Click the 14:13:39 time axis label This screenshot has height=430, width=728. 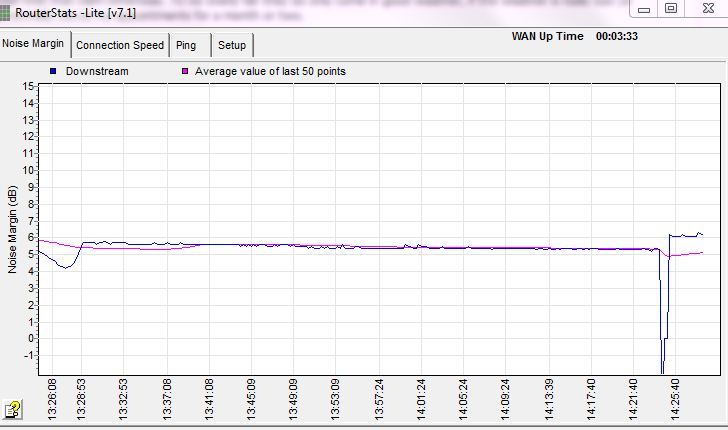pyautogui.click(x=549, y=399)
